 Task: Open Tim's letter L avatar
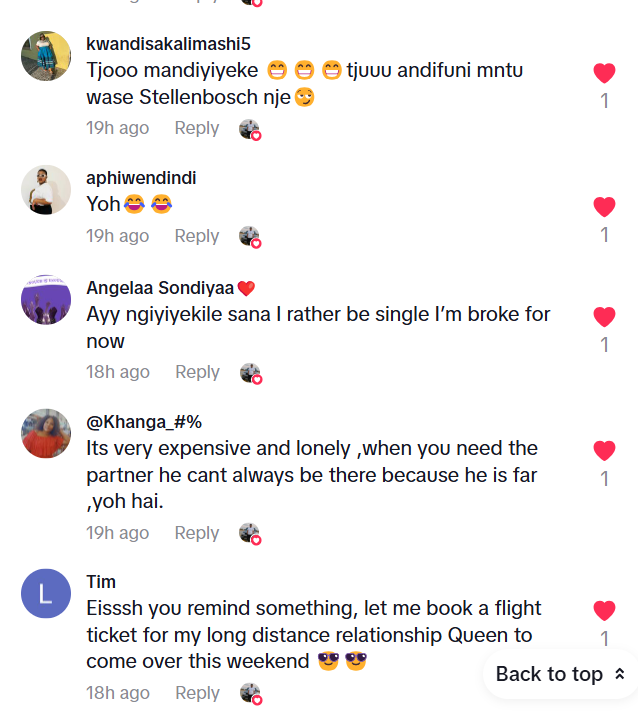46,594
